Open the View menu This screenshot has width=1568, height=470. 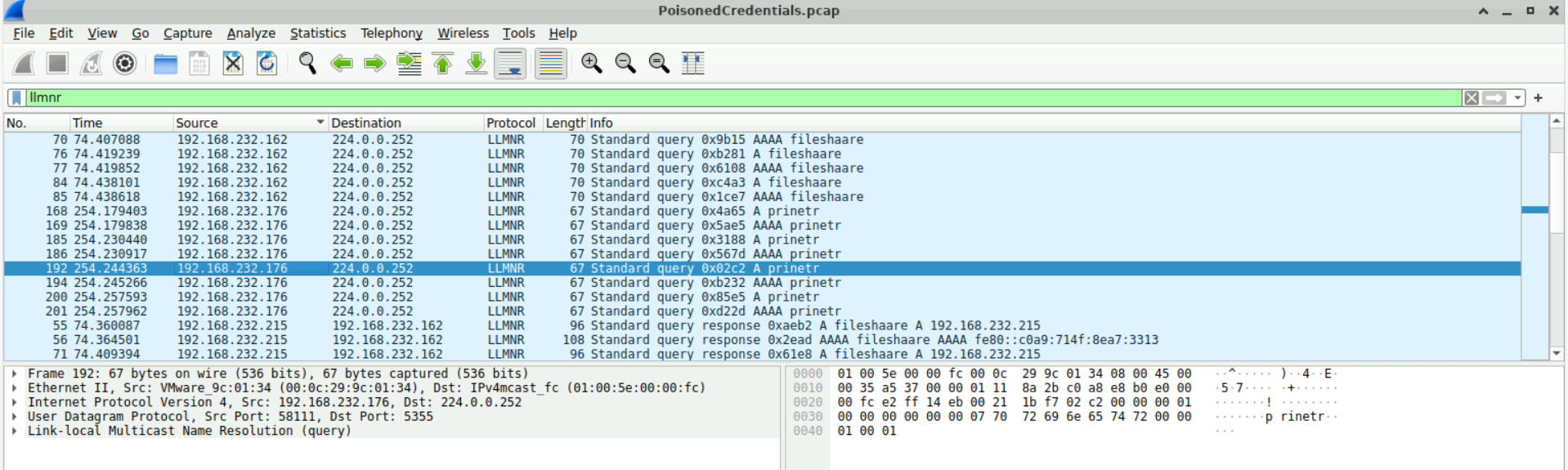102,34
